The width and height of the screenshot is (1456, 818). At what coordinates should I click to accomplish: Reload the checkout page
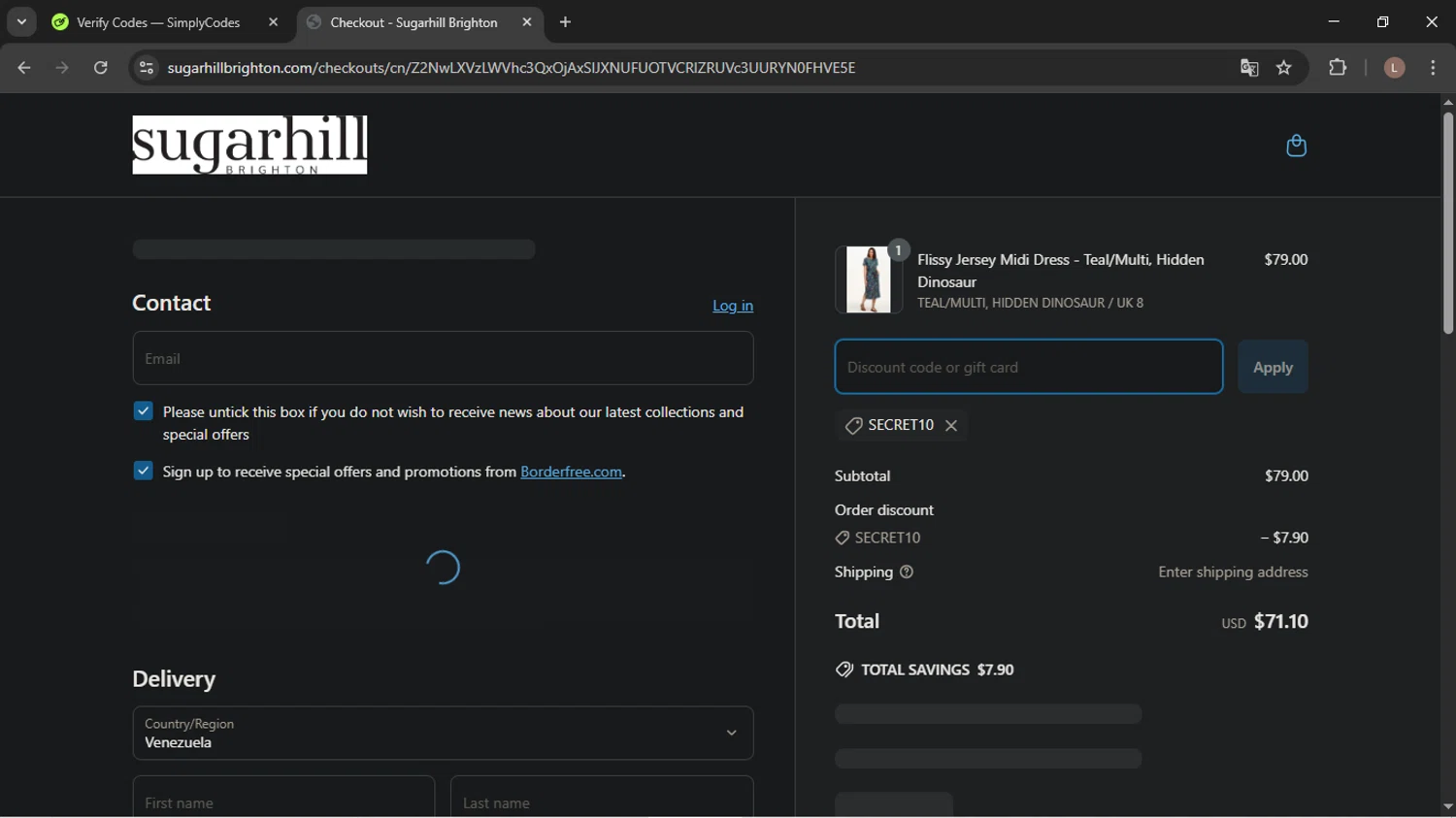[100, 68]
